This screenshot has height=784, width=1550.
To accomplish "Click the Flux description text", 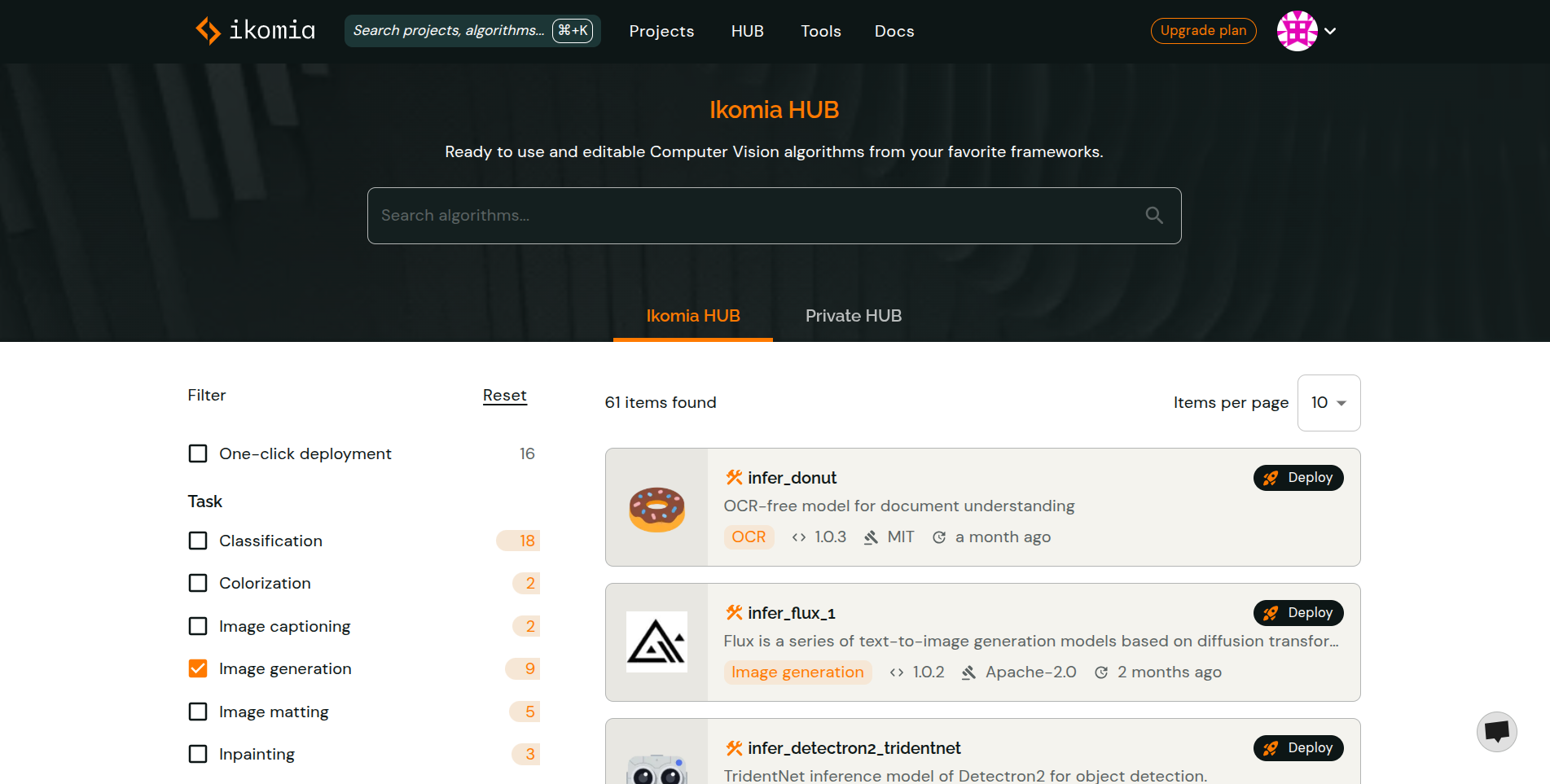I will [1031, 642].
